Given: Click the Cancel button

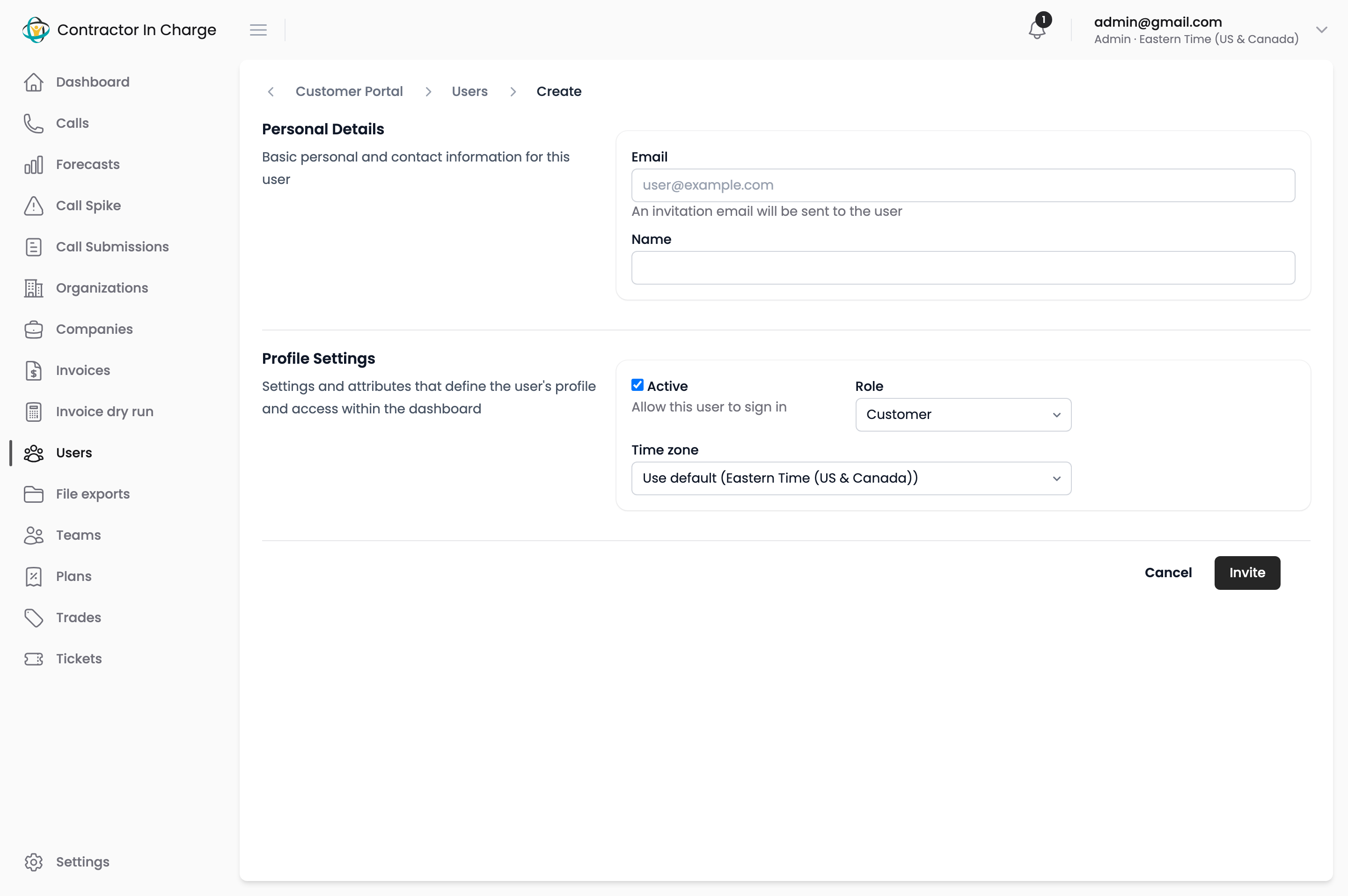Looking at the screenshot, I should pyautogui.click(x=1168, y=573).
